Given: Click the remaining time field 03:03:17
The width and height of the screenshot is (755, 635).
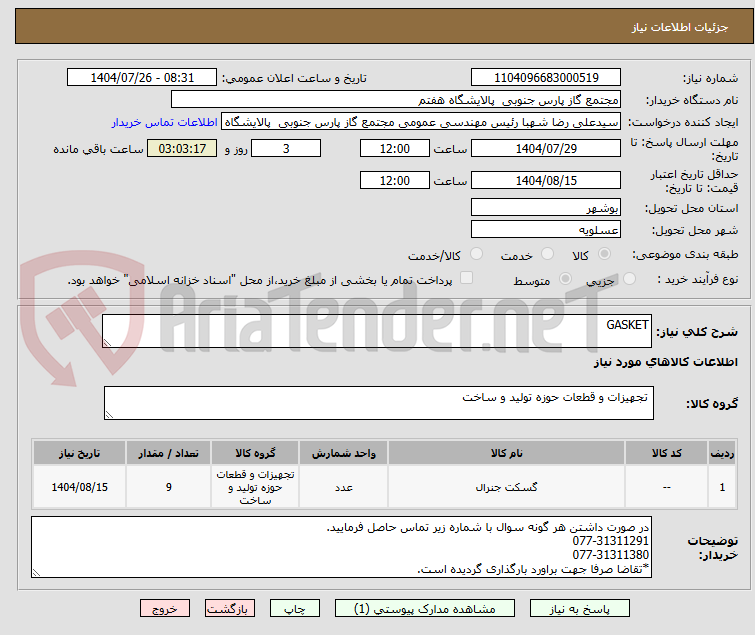Looking at the screenshot, I should coord(182,148).
